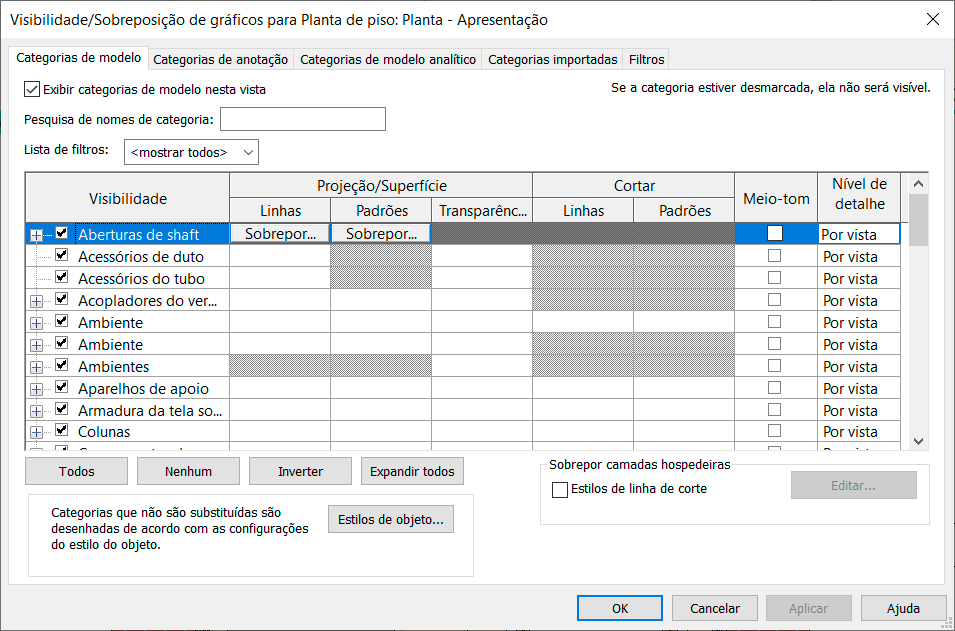Click the Expandir todos button
The height and width of the screenshot is (631, 955).
coord(412,471)
